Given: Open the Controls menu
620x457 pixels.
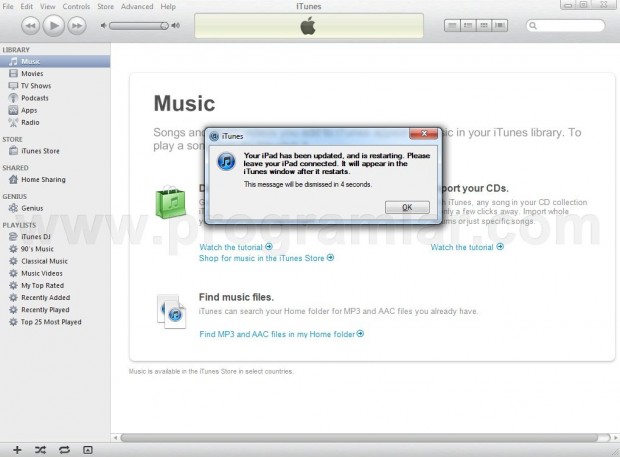Looking at the screenshot, I should 76,6.
